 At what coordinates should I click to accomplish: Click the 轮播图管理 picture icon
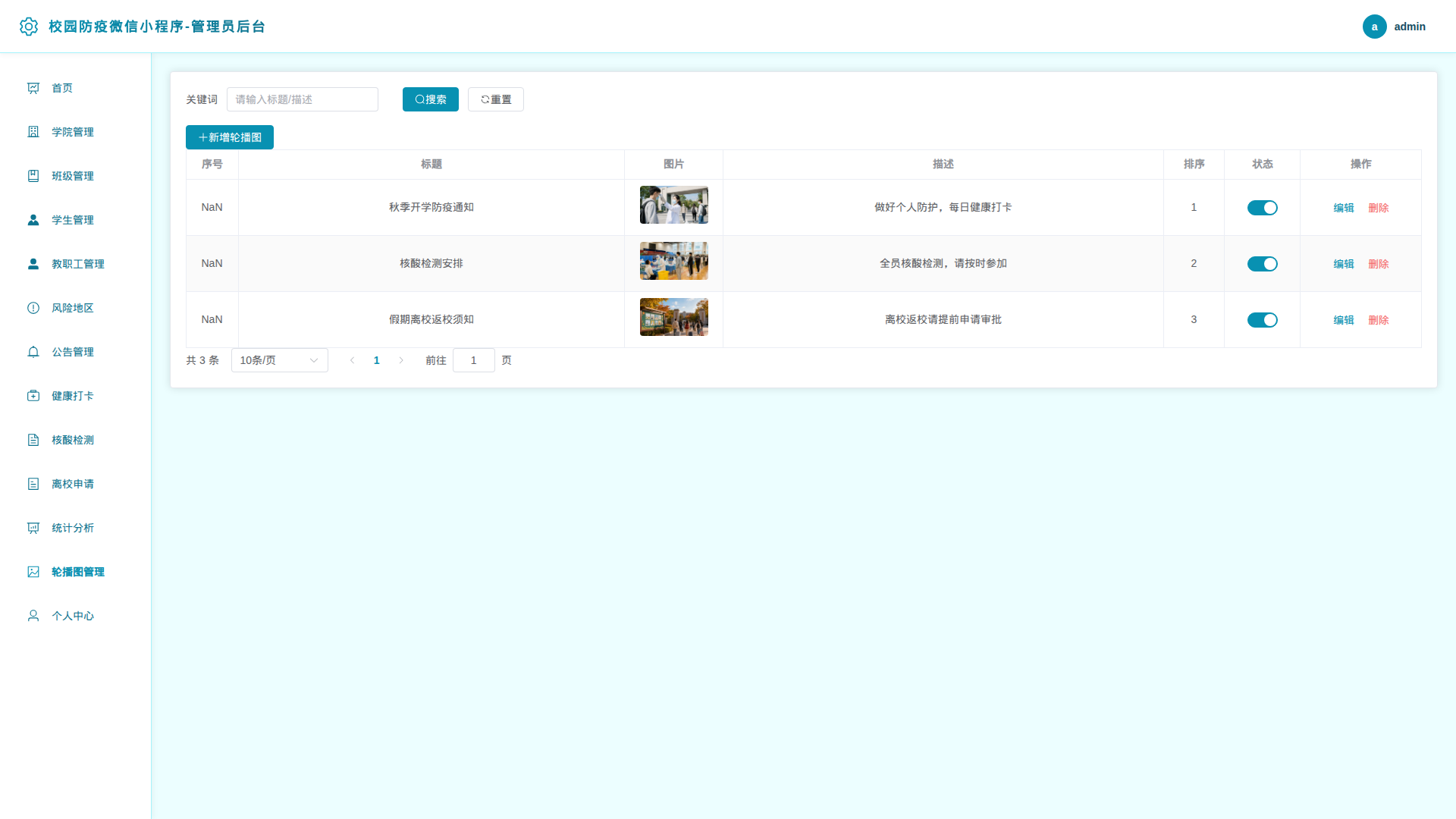click(x=33, y=572)
